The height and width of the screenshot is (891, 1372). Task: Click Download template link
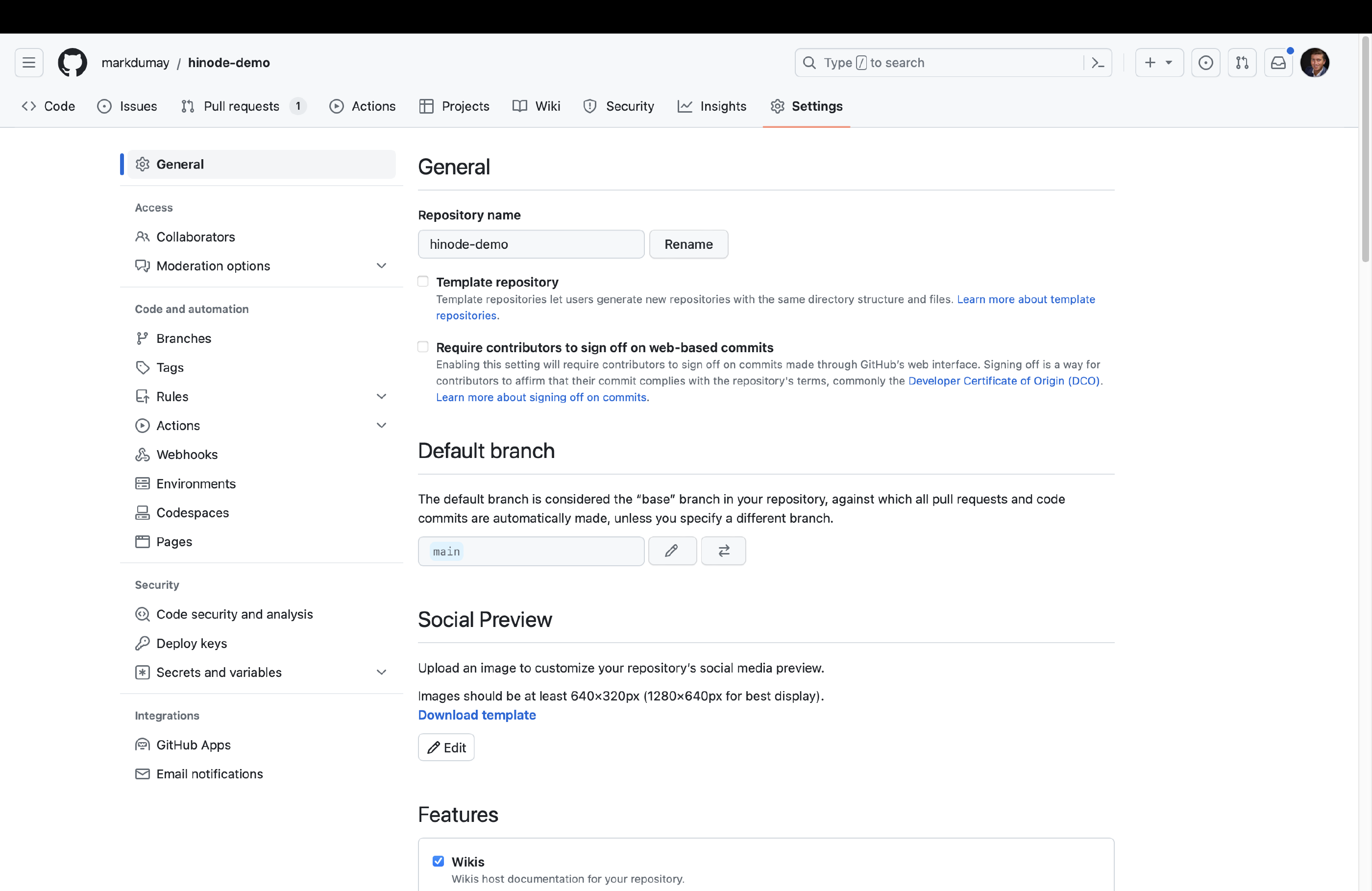point(477,714)
